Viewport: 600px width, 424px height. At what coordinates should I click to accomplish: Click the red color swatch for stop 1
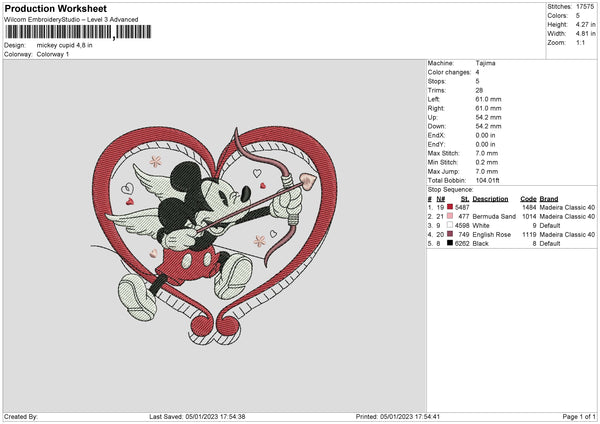click(x=450, y=207)
